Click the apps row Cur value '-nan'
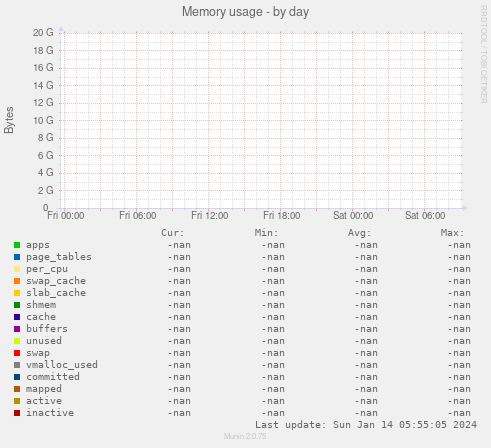Screen dimensions: 491x448 pos(179,245)
